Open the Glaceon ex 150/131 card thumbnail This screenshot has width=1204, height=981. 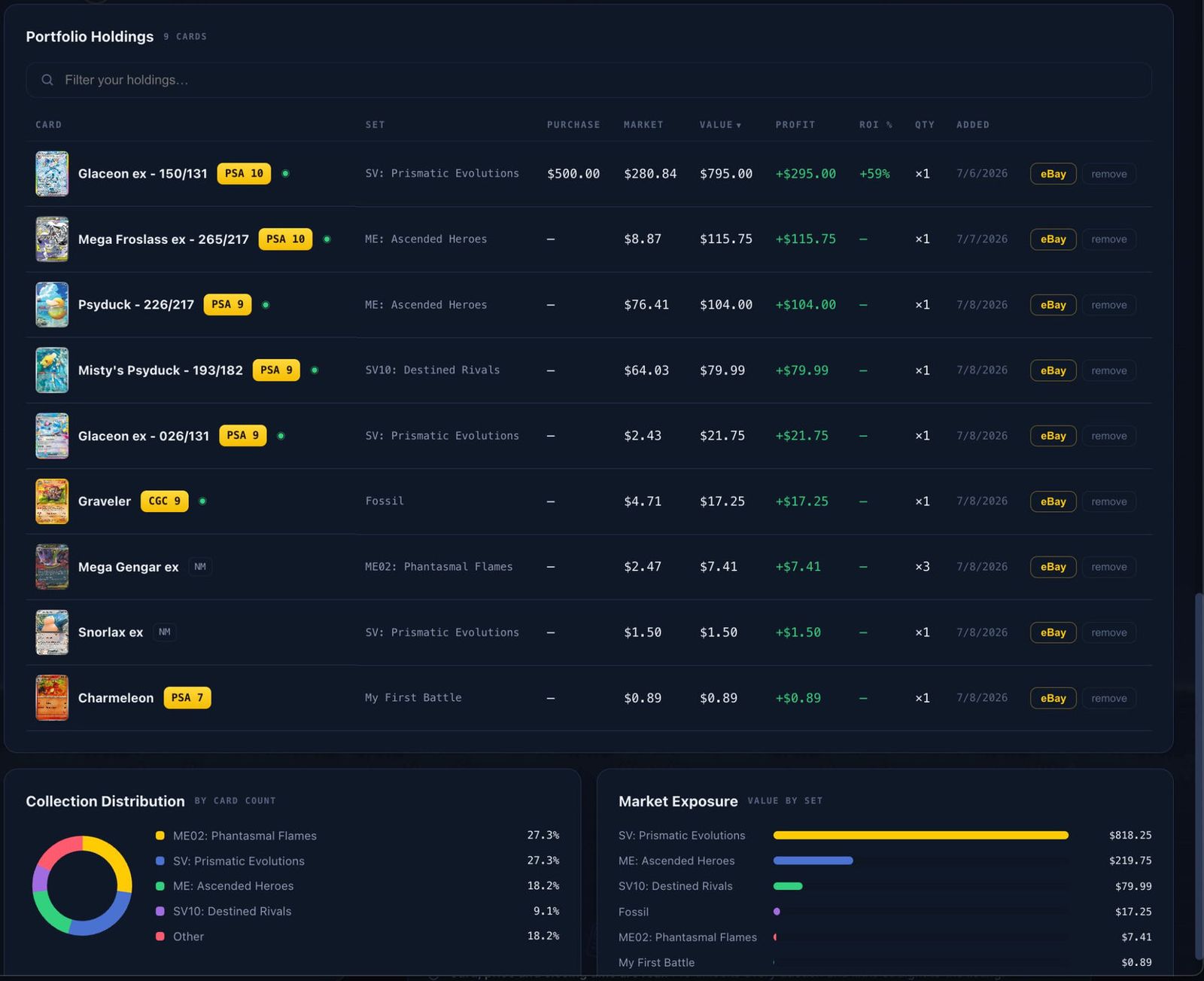[52, 173]
